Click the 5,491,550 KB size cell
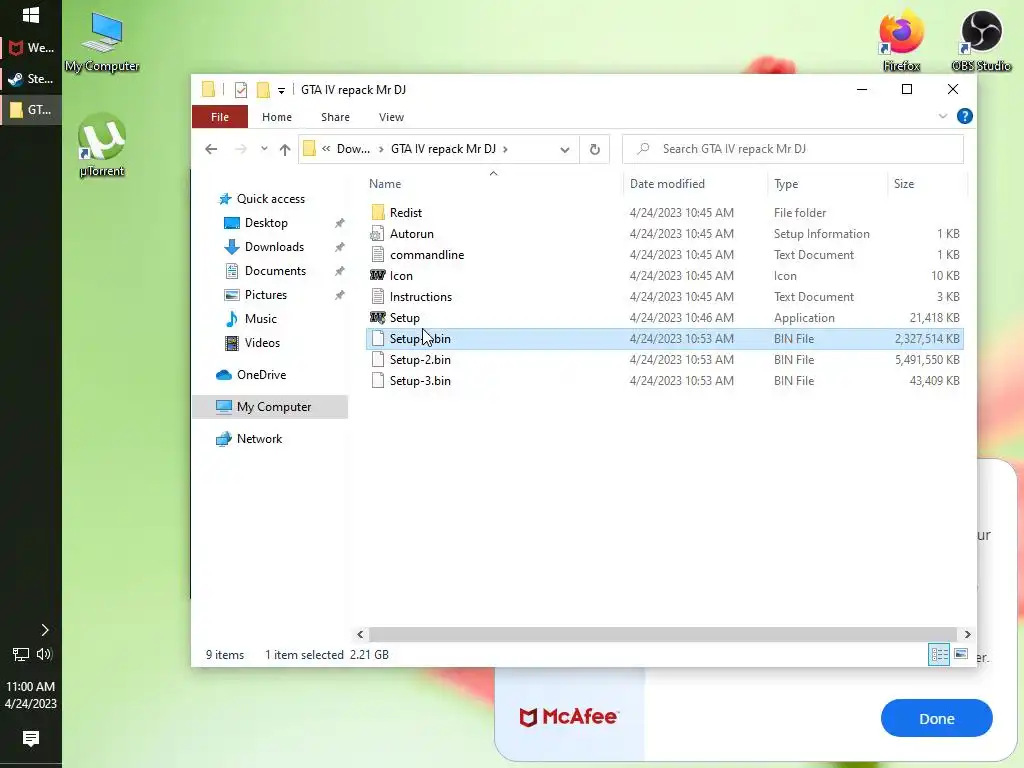 (x=927, y=360)
